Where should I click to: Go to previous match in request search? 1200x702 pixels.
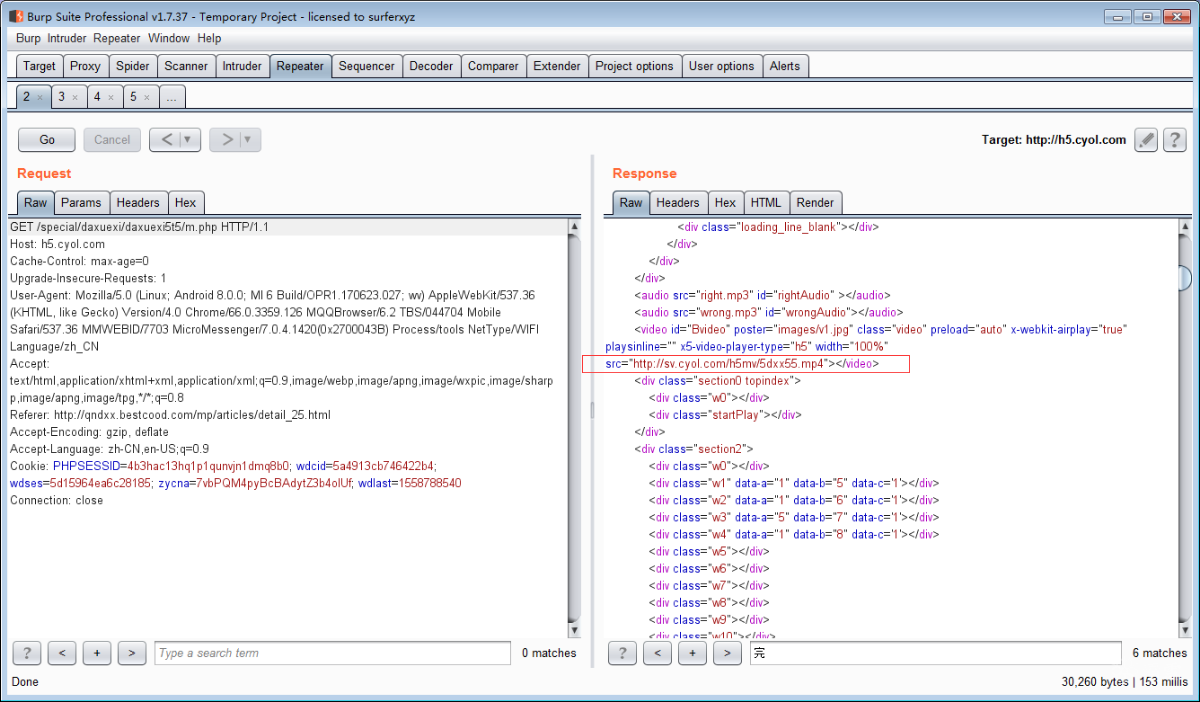[x=62, y=653]
